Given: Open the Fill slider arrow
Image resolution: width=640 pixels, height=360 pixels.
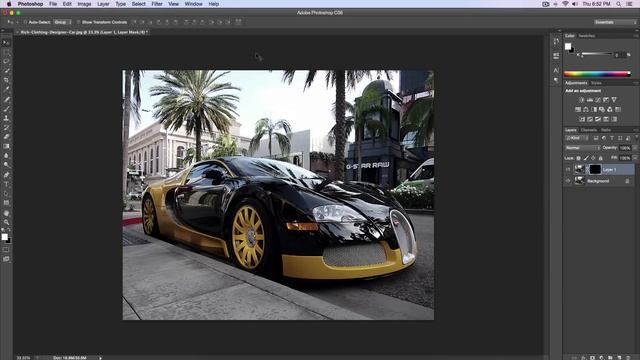Looking at the screenshot, I should point(635,158).
